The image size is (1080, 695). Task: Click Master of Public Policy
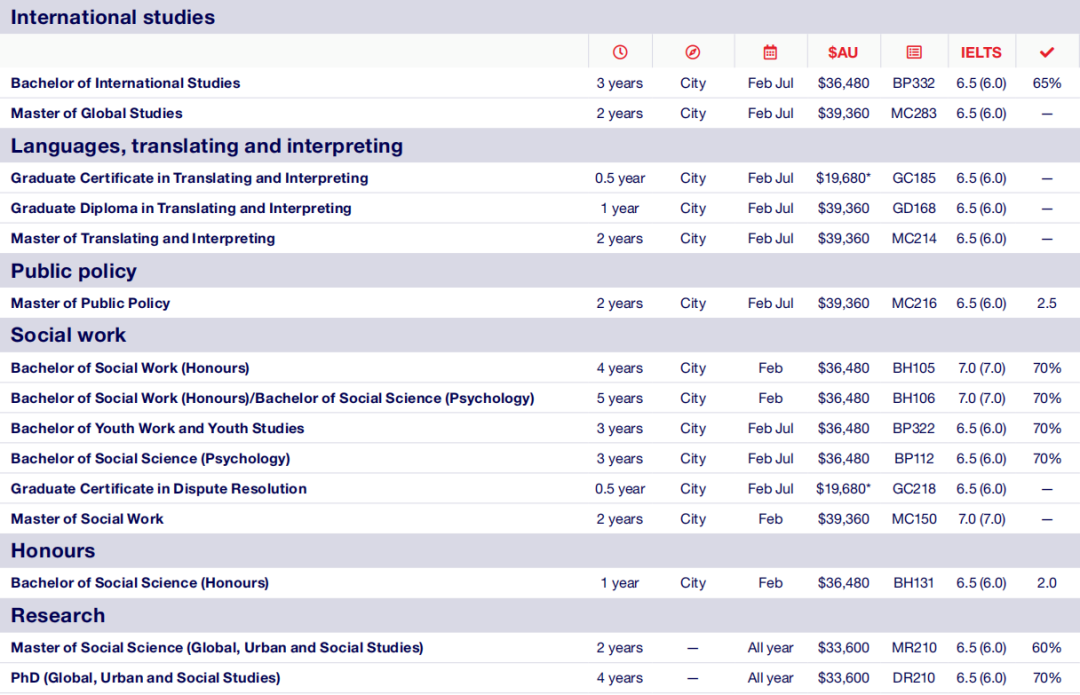point(90,304)
